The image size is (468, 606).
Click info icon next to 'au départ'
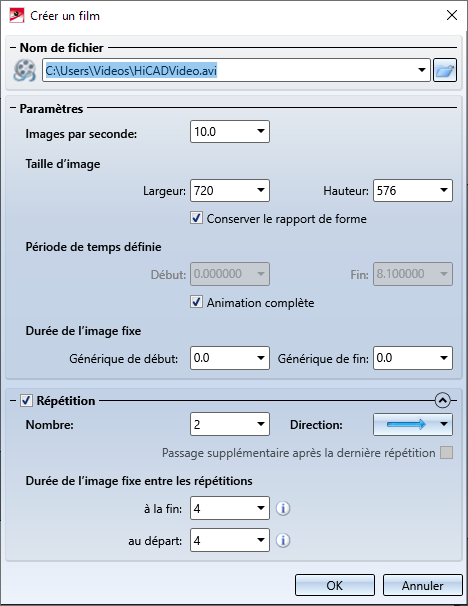click(x=283, y=540)
